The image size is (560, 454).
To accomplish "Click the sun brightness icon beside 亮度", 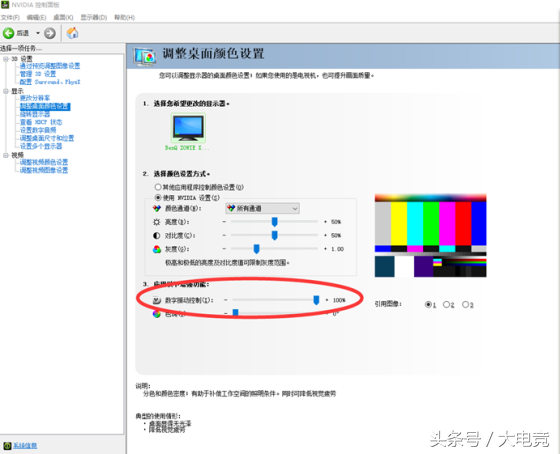I will point(157,222).
